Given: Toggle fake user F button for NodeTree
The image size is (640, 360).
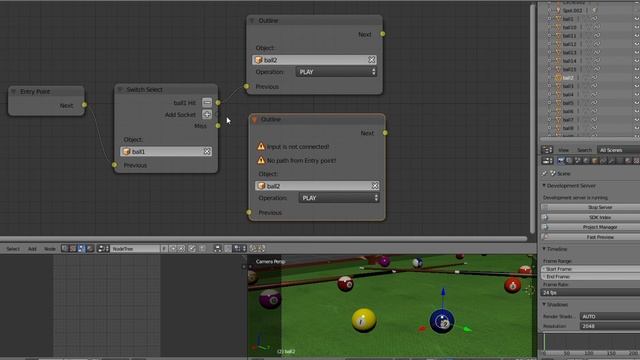Looking at the screenshot, I should click(164, 249).
